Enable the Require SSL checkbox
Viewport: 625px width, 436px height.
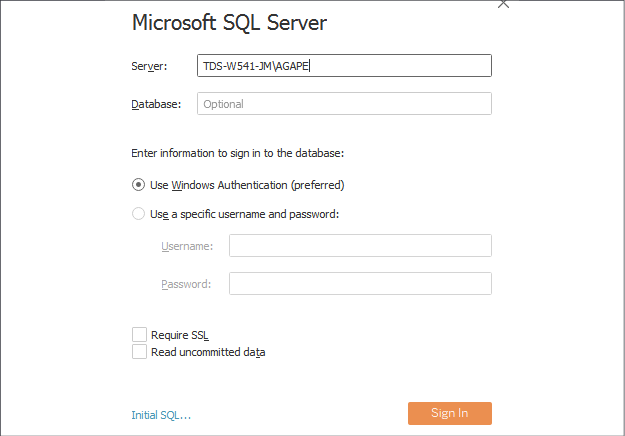(139, 335)
